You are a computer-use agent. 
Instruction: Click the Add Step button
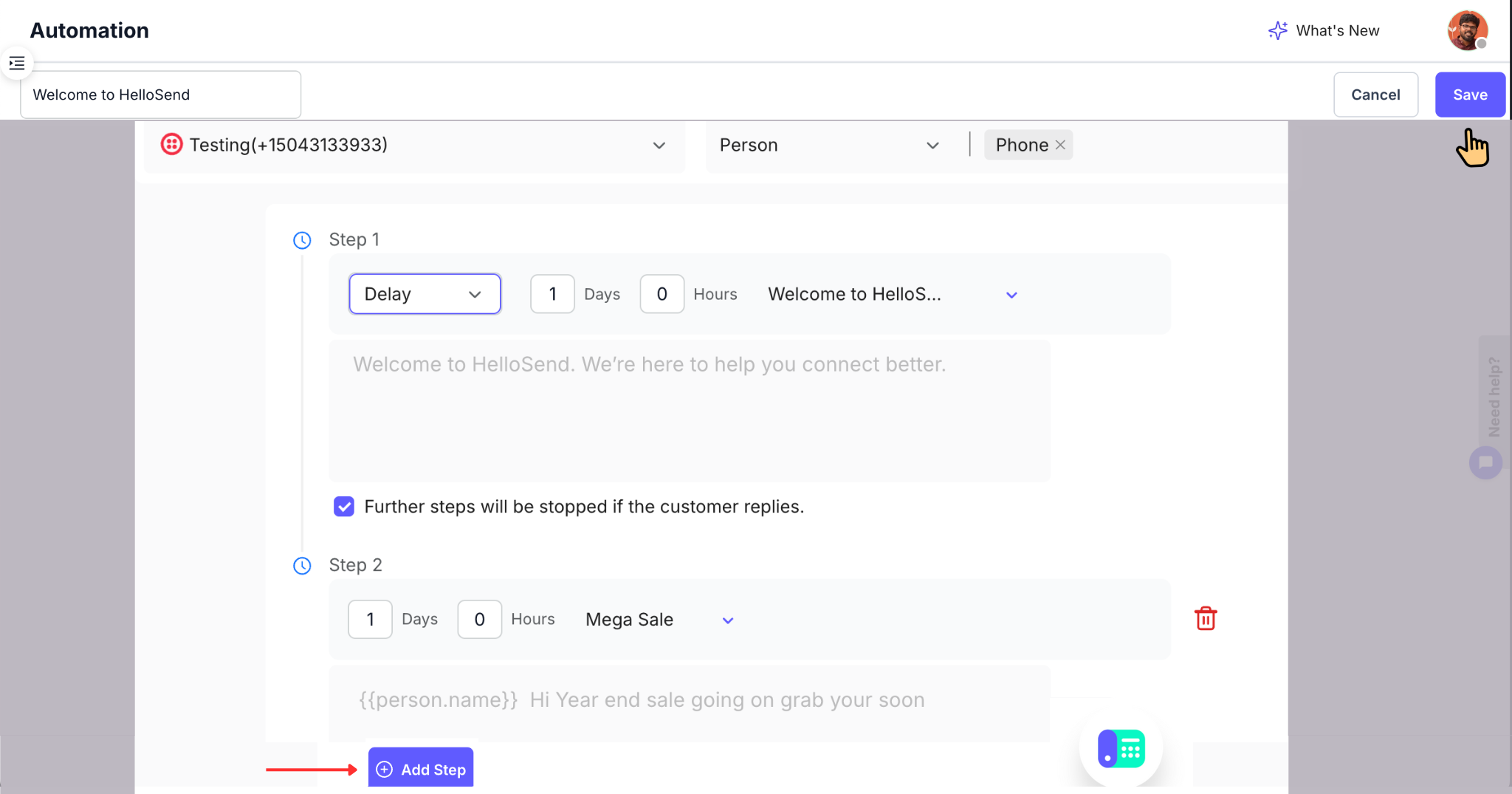point(421,768)
